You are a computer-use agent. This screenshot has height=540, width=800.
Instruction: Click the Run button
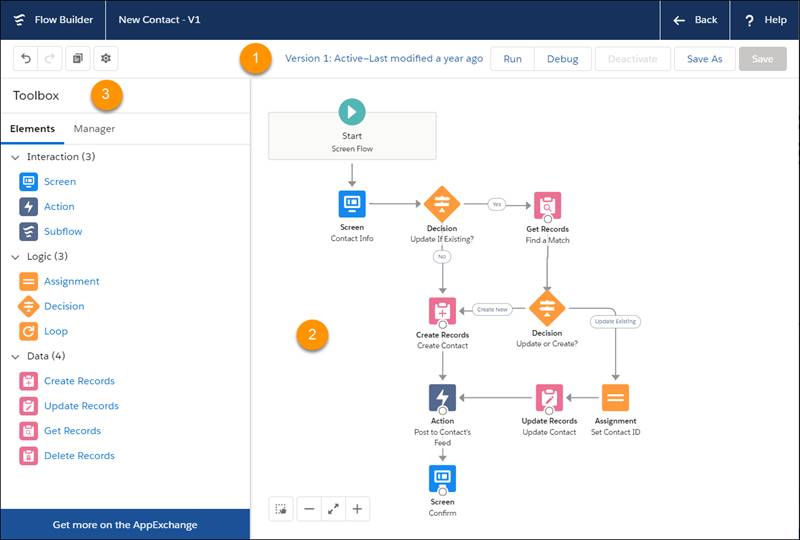coord(512,59)
